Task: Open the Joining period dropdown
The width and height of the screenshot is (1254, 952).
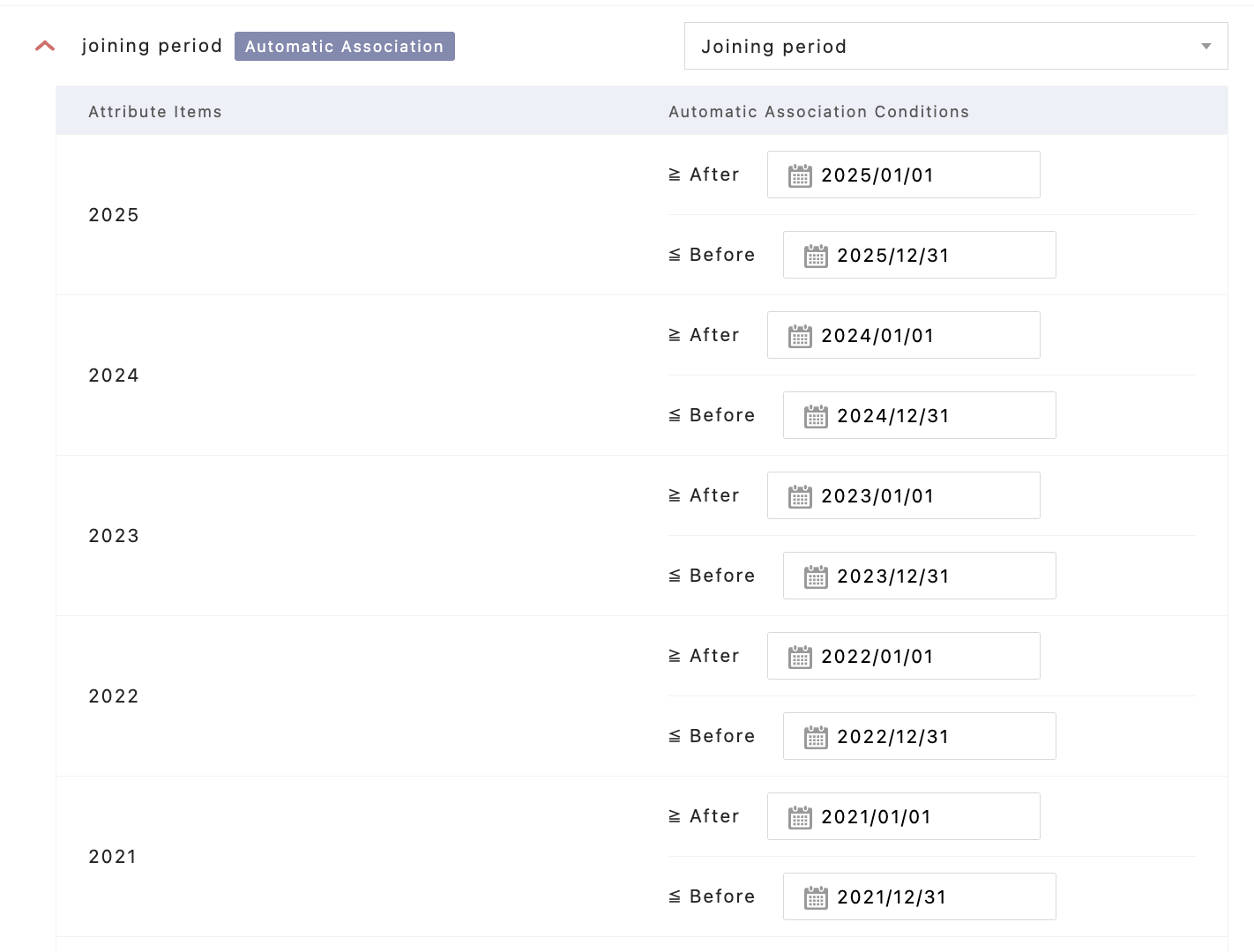Action: (955, 46)
